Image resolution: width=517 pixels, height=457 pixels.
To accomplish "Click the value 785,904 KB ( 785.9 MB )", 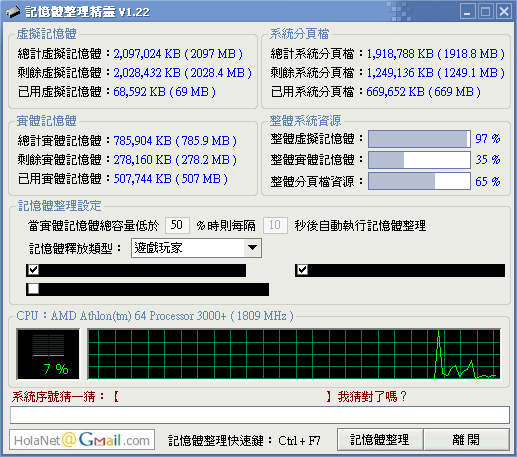I will 175,141.
